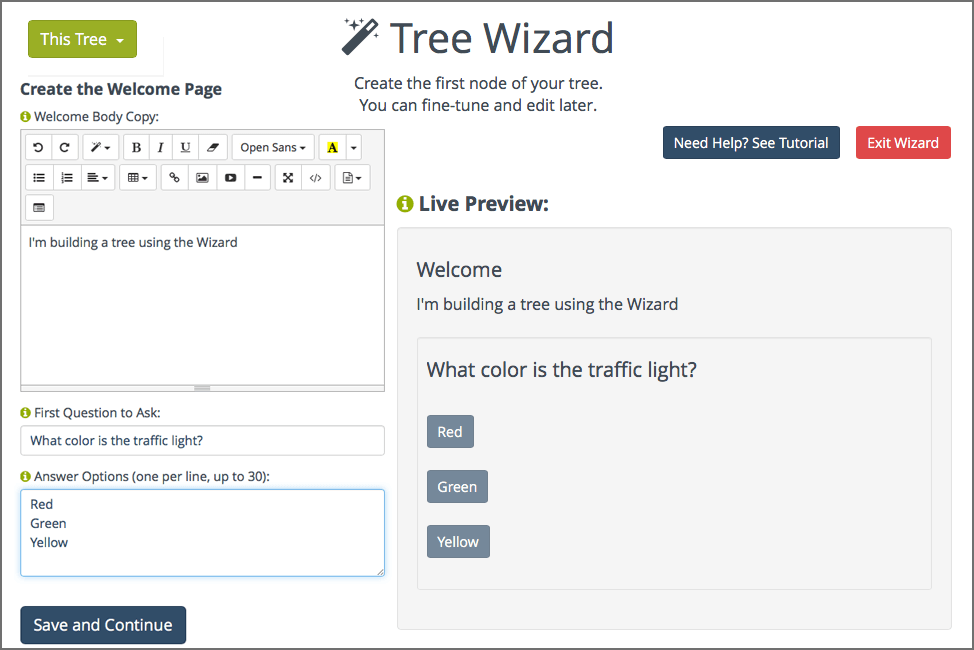Click inside the Welcome body text editor
The width and height of the screenshot is (974, 650).
[203, 304]
